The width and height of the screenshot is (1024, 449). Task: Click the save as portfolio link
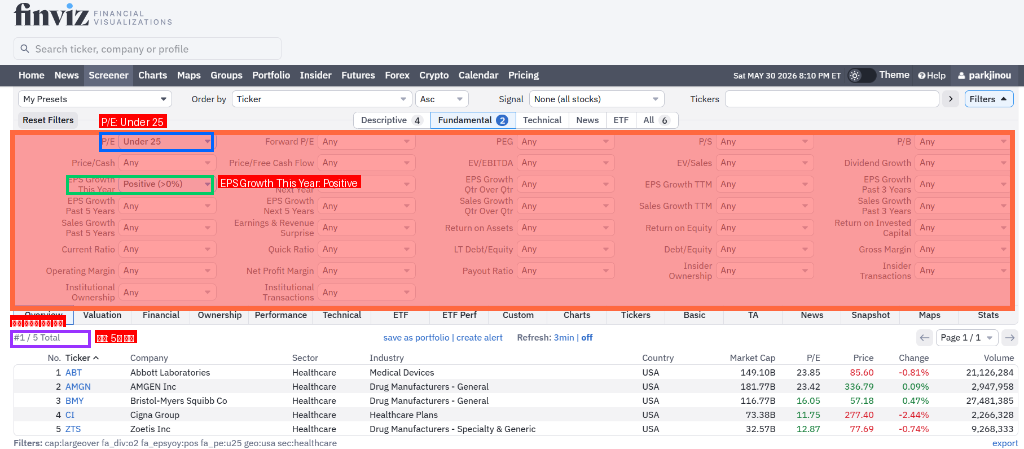(x=417, y=337)
